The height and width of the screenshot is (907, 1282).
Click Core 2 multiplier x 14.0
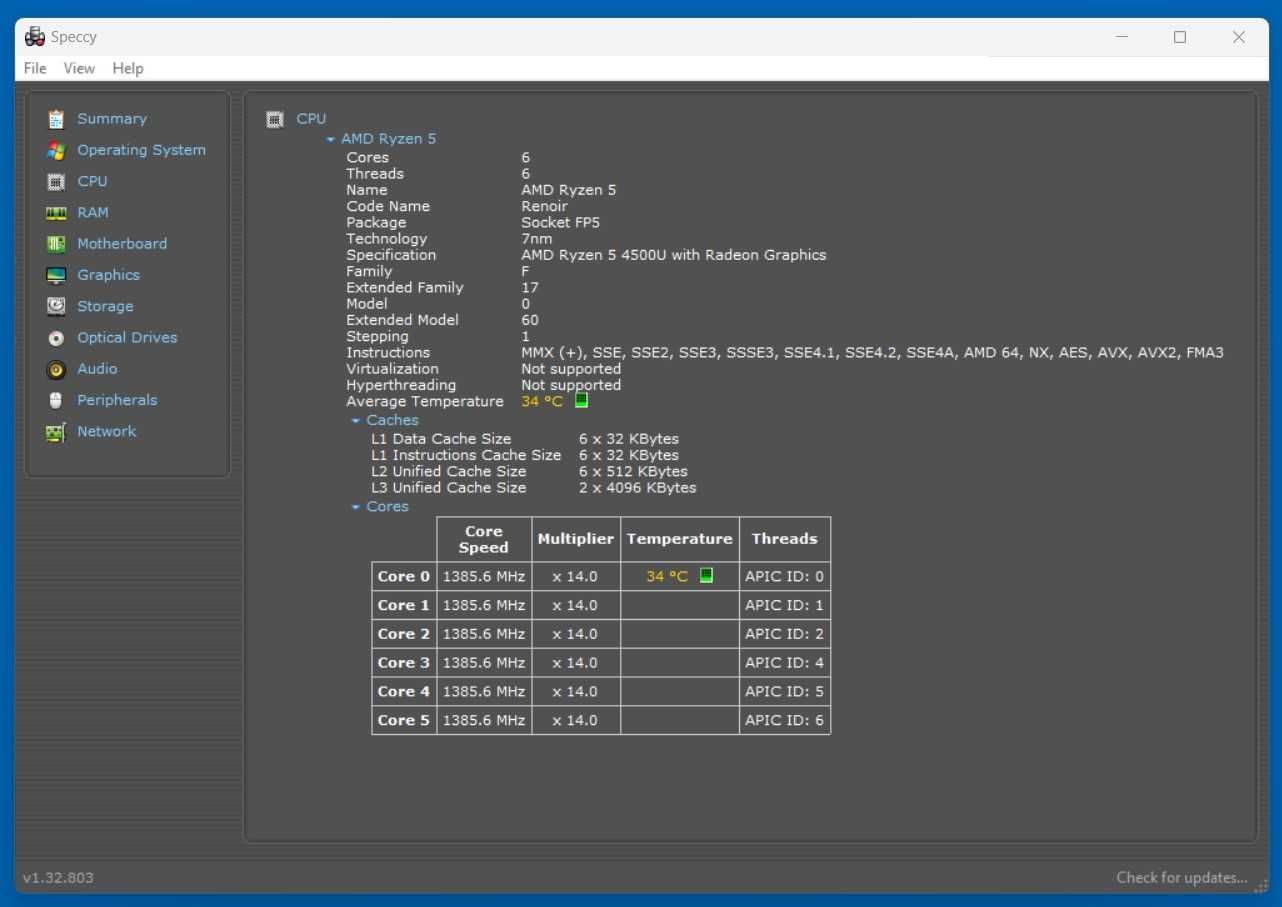coord(576,634)
